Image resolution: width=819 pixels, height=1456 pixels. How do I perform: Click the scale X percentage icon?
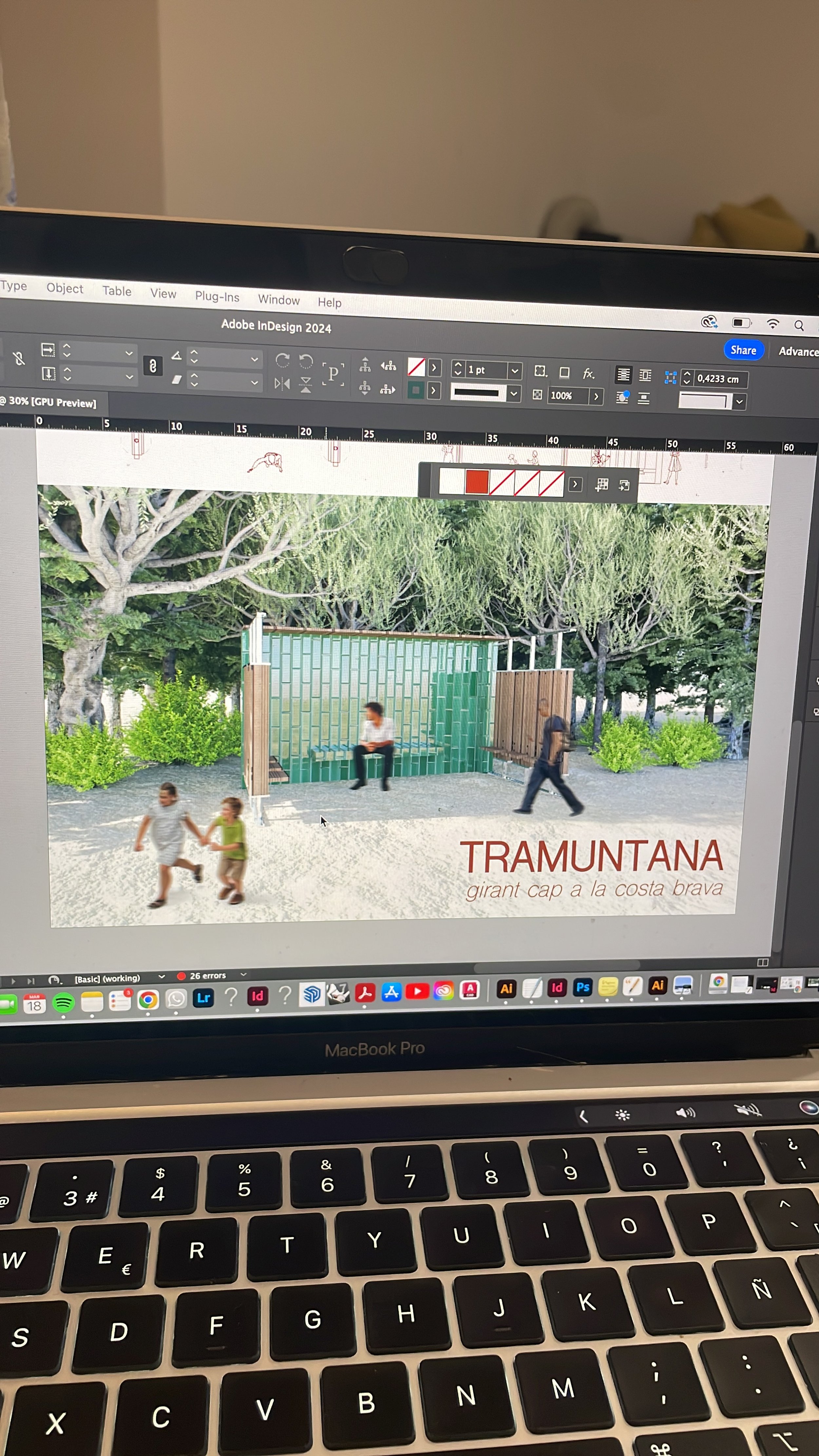pyautogui.click(x=48, y=350)
